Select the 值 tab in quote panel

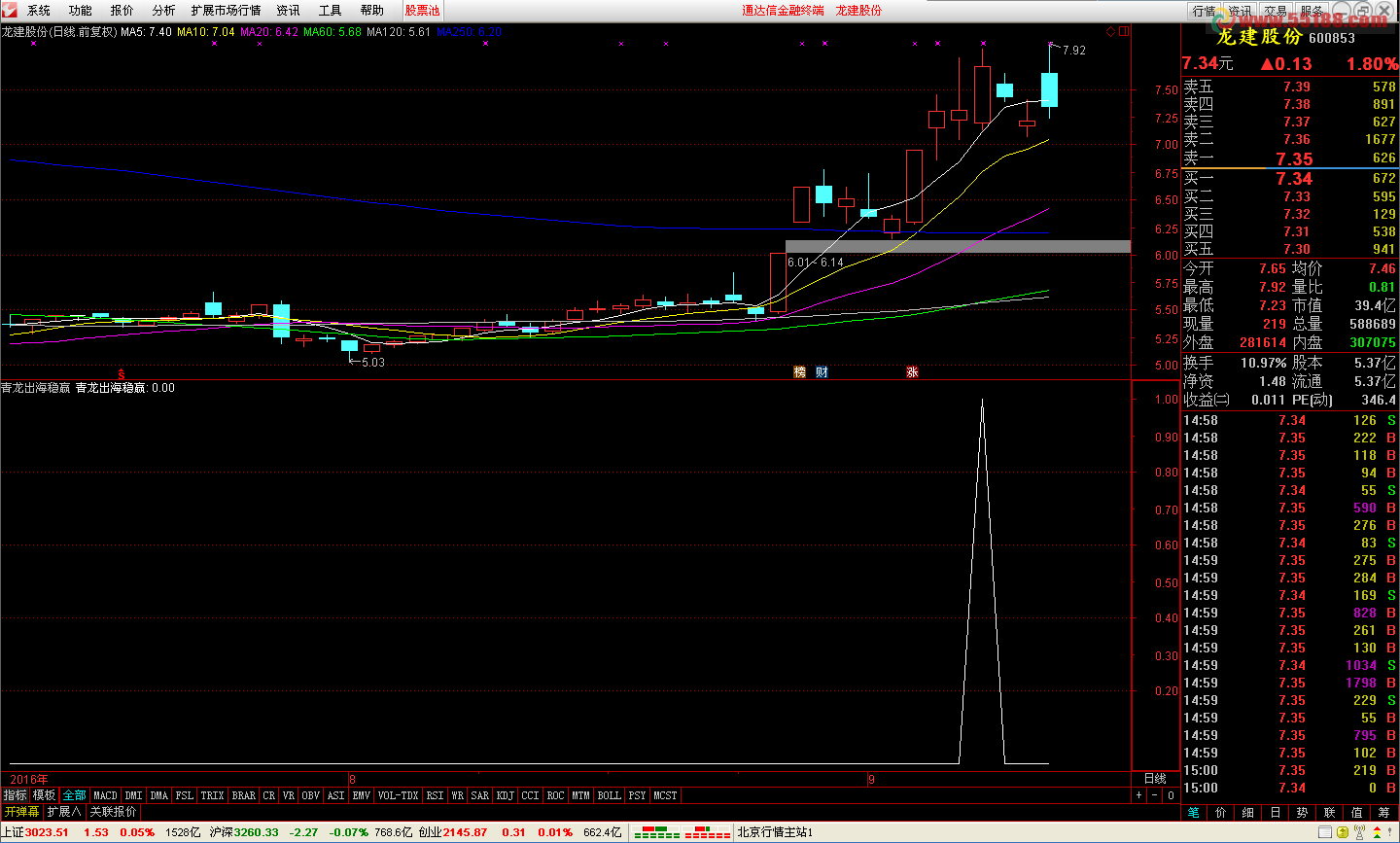[x=1357, y=812]
